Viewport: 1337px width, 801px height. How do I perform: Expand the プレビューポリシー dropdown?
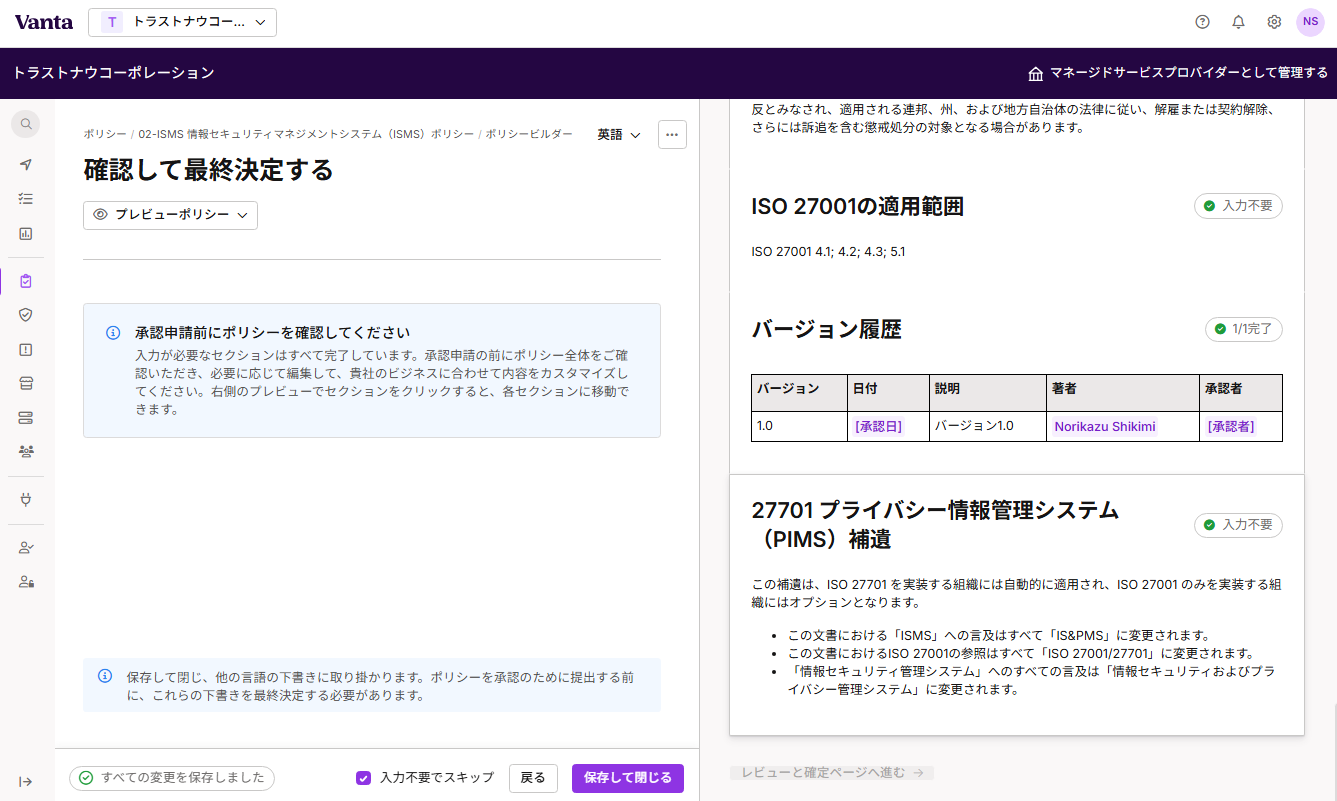tap(170, 215)
